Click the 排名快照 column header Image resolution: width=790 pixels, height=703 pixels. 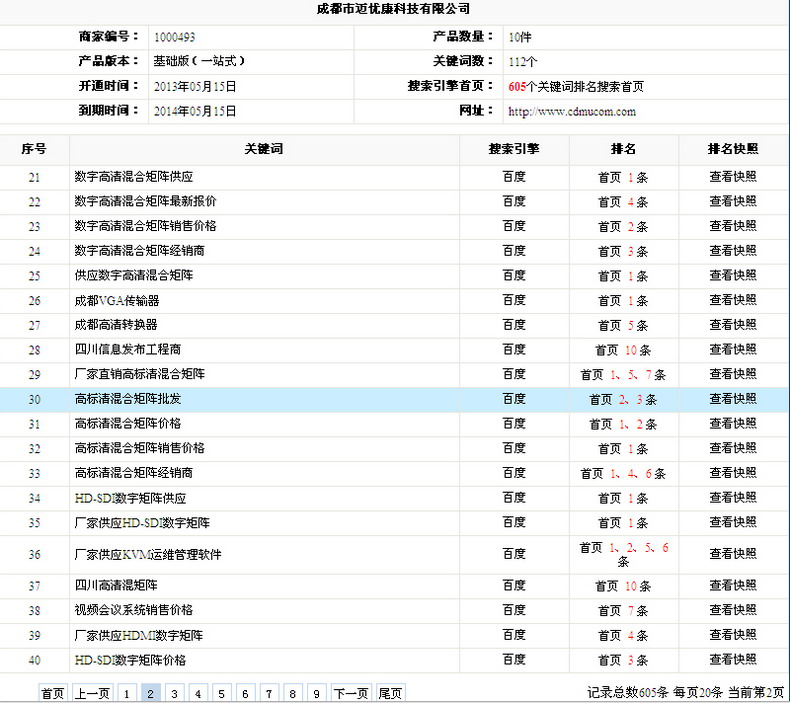click(x=733, y=149)
